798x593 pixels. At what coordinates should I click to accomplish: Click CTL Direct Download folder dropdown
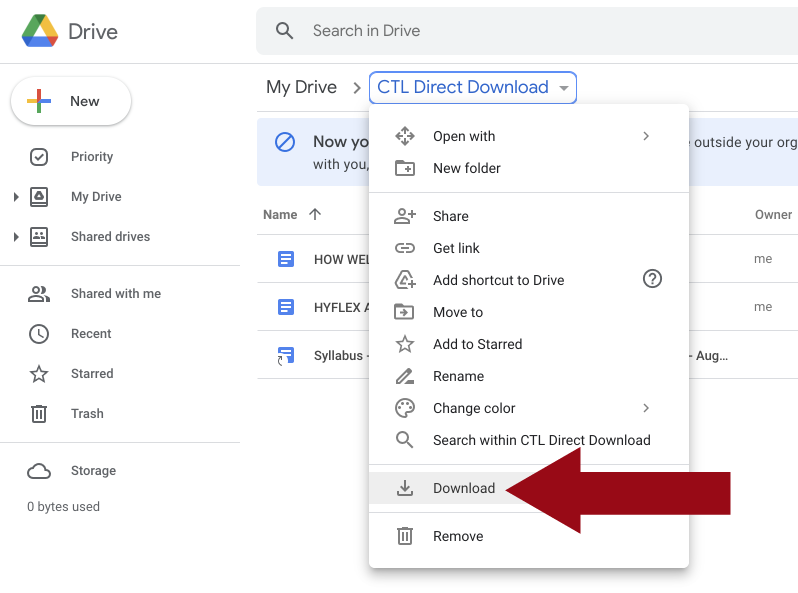[473, 88]
